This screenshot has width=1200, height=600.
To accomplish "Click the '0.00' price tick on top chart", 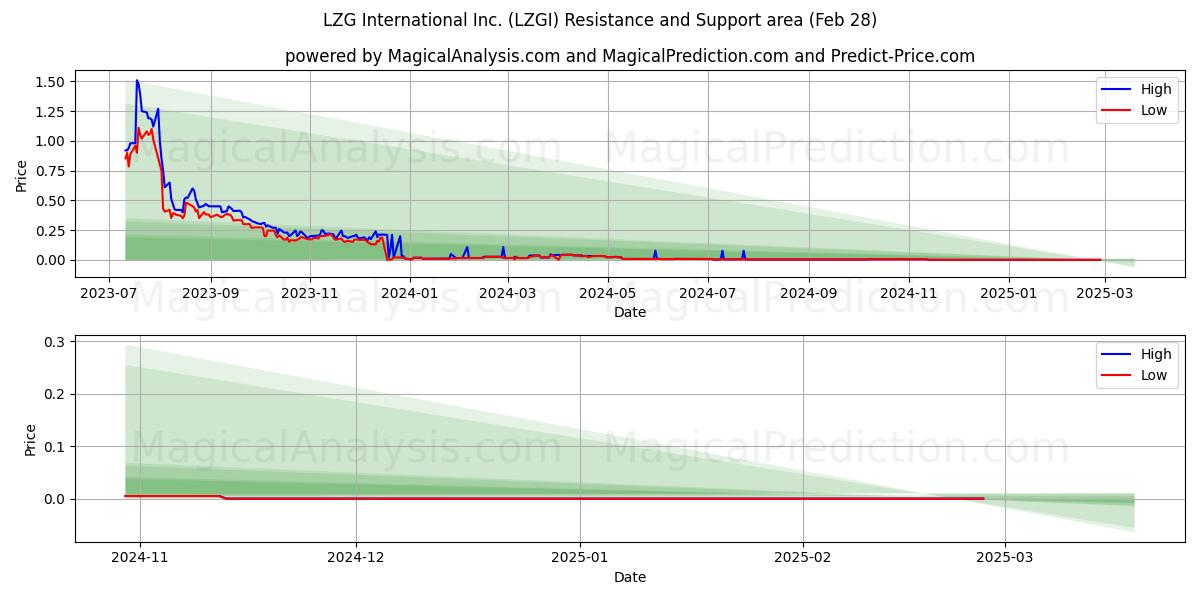I will tap(50, 260).
